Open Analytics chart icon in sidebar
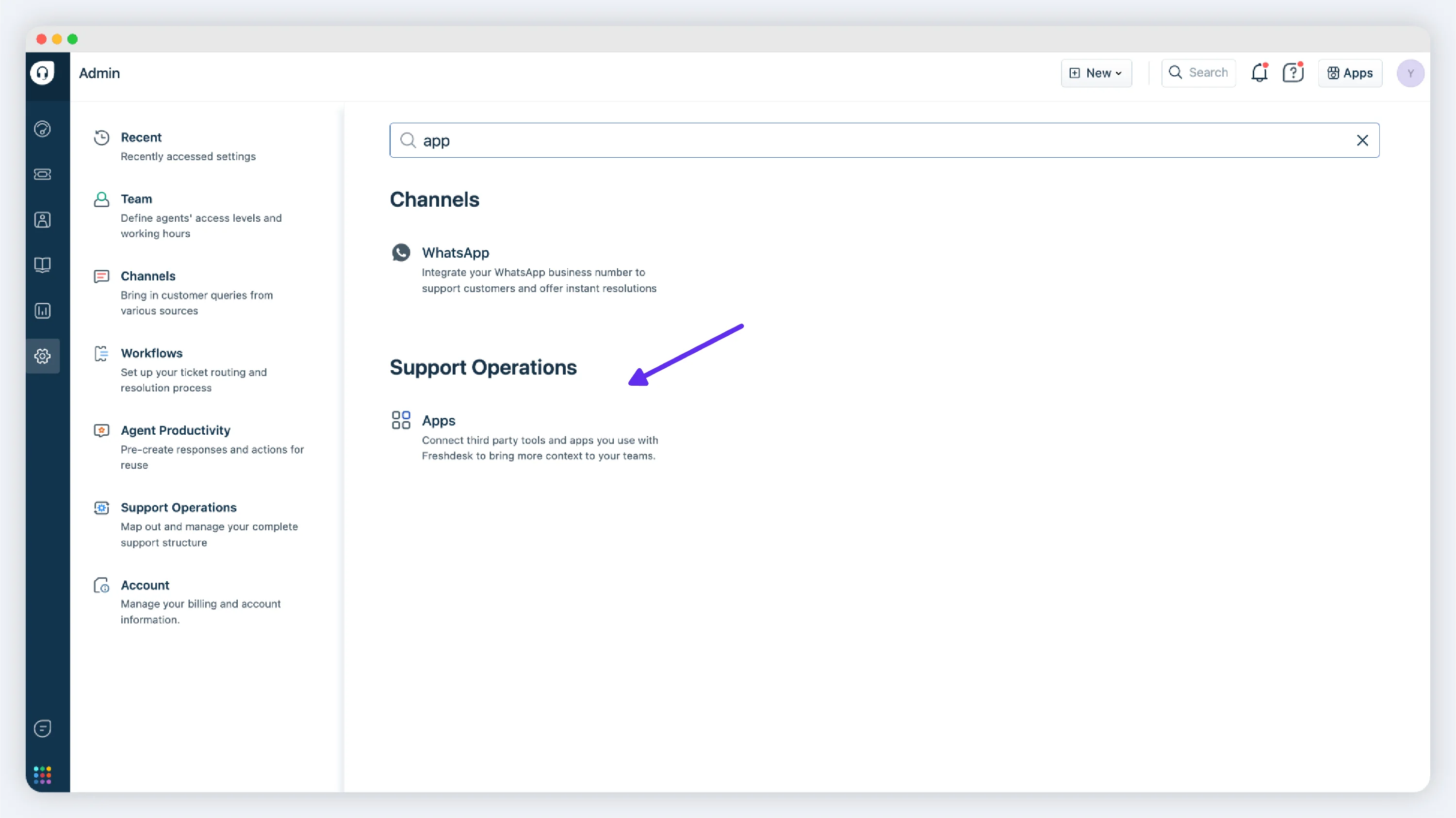The image size is (1456, 818). [x=42, y=311]
